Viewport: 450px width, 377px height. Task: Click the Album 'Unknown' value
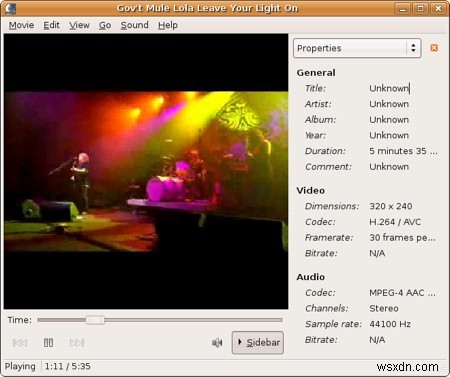point(389,120)
